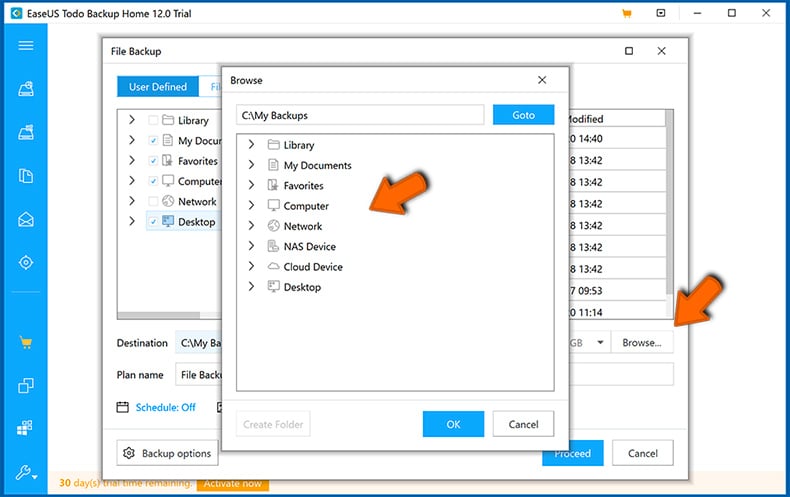
Task: Click the title bar shopping cart icon
Action: click(627, 14)
